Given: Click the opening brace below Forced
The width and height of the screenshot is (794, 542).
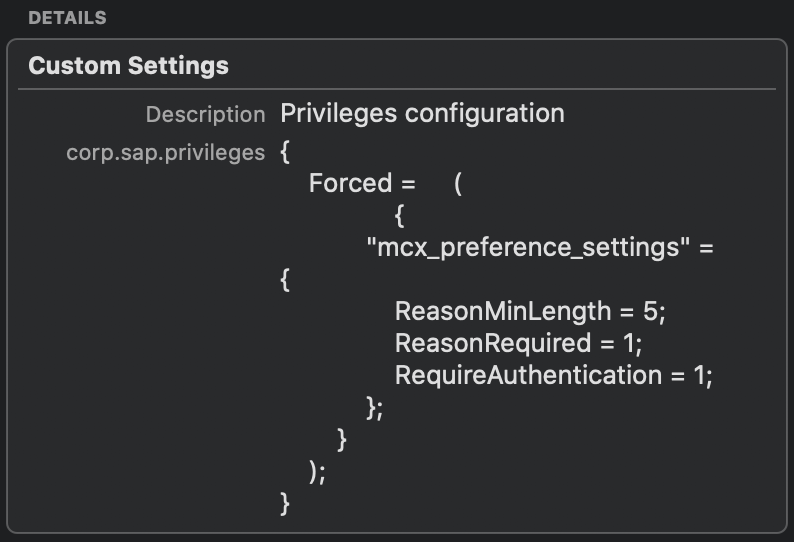Looking at the screenshot, I should (400, 215).
